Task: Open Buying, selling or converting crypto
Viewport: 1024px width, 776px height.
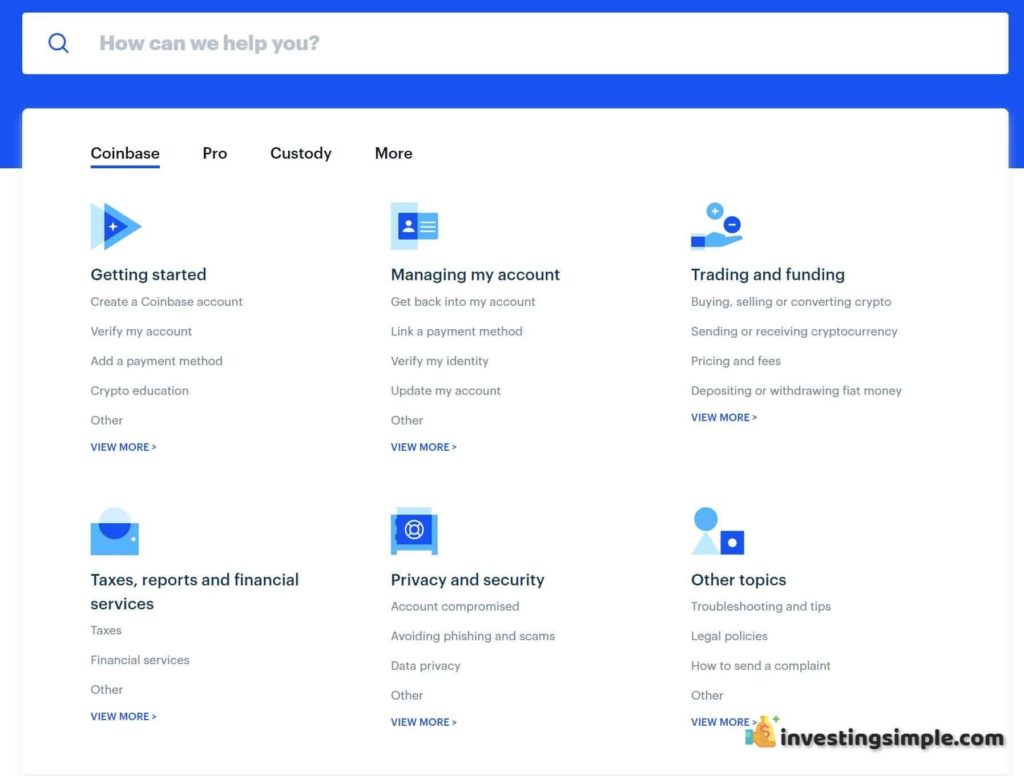Action: (791, 302)
